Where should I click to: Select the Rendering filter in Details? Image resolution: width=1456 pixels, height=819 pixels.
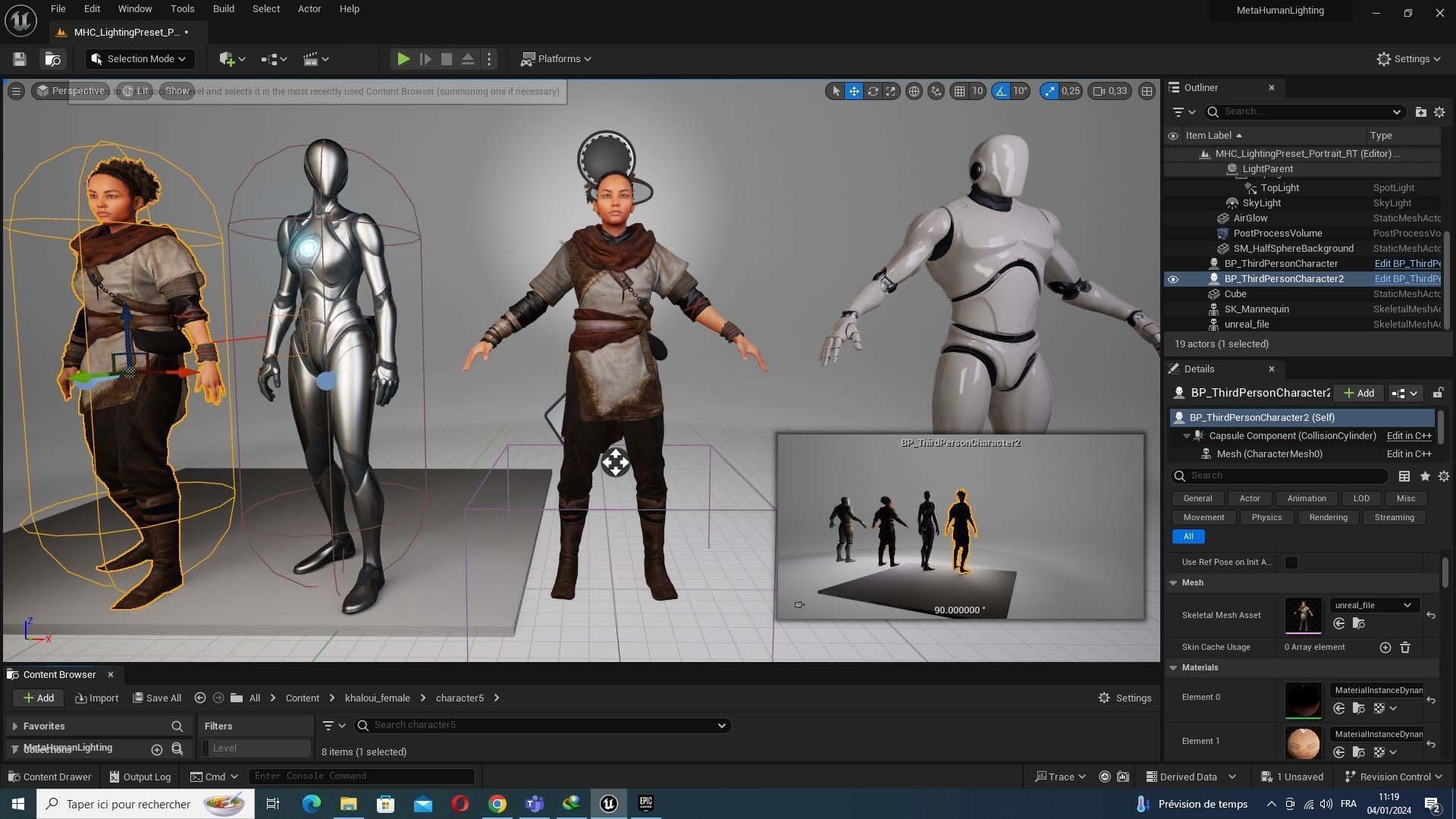1328,517
